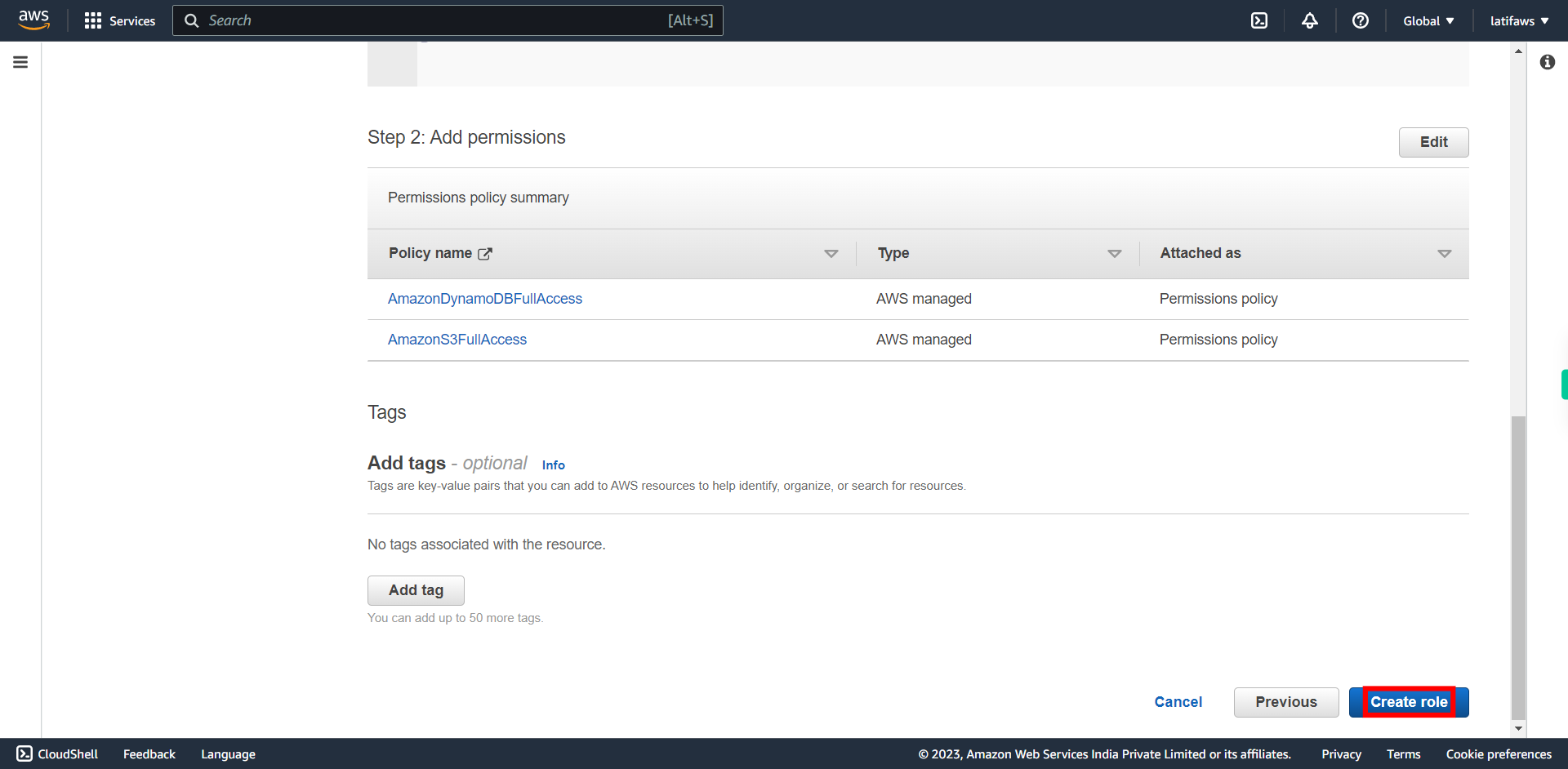The width and height of the screenshot is (1568, 769).
Task: Focus the top Search input field
Action: [448, 20]
